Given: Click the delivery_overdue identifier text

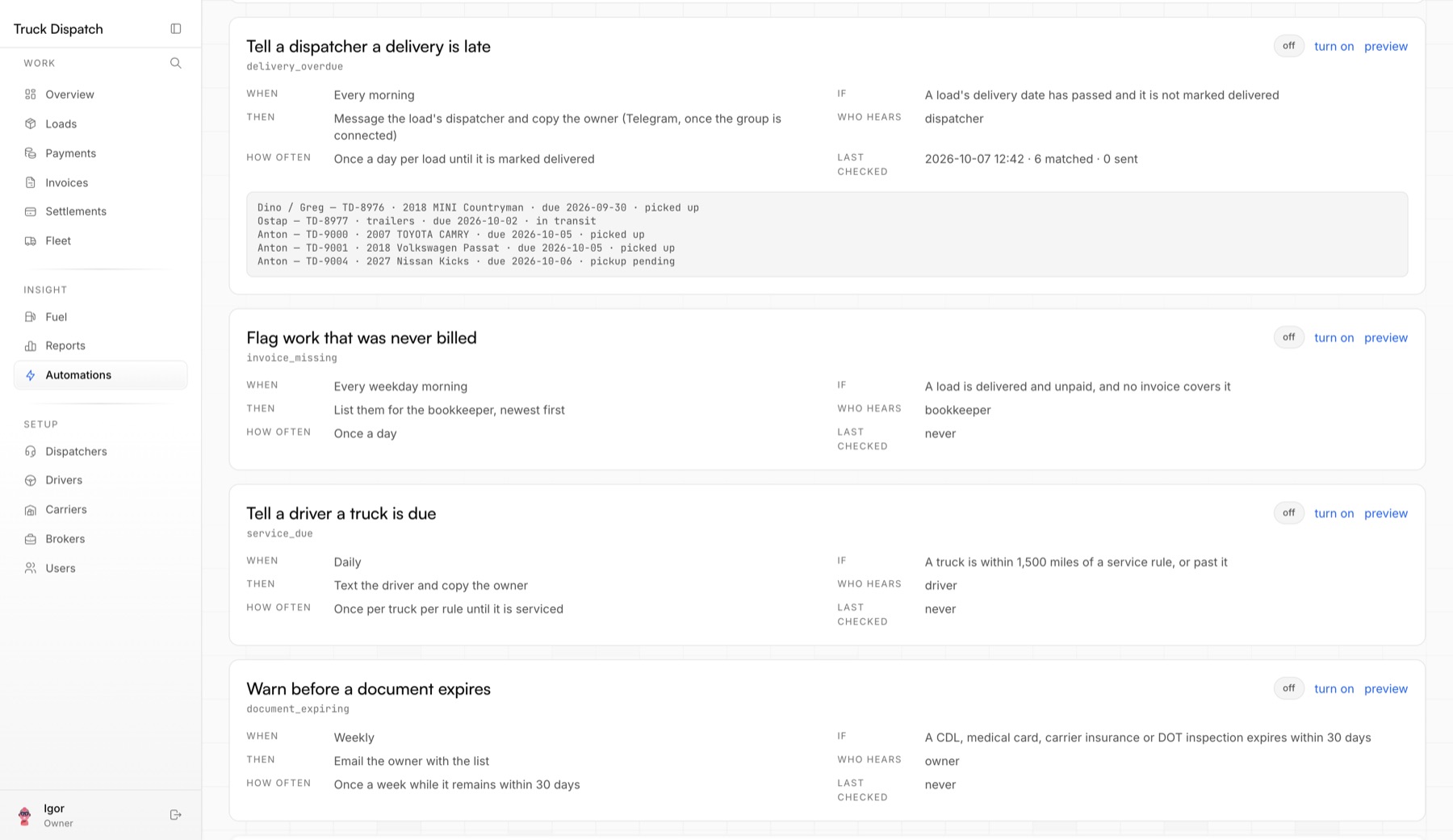Looking at the screenshot, I should [295, 66].
